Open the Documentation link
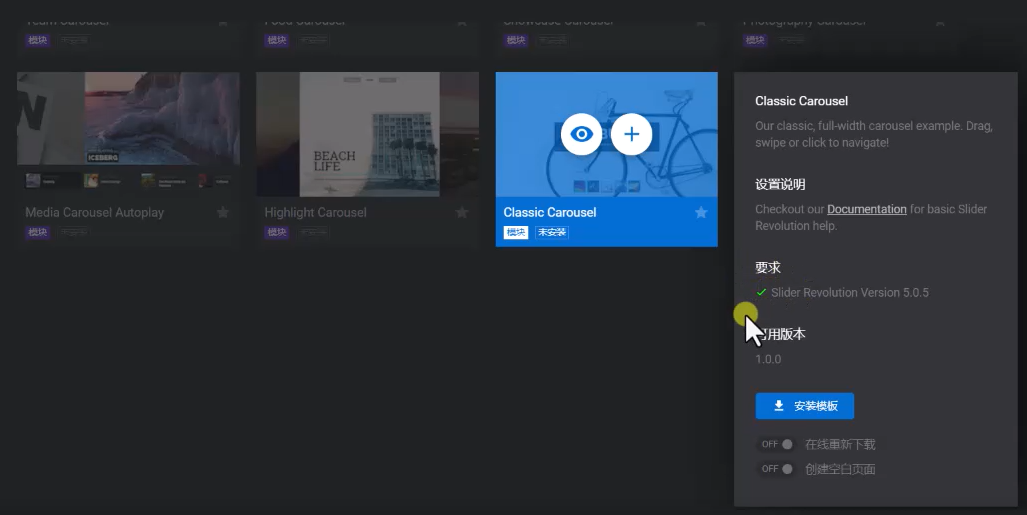1027x515 pixels. (866, 209)
